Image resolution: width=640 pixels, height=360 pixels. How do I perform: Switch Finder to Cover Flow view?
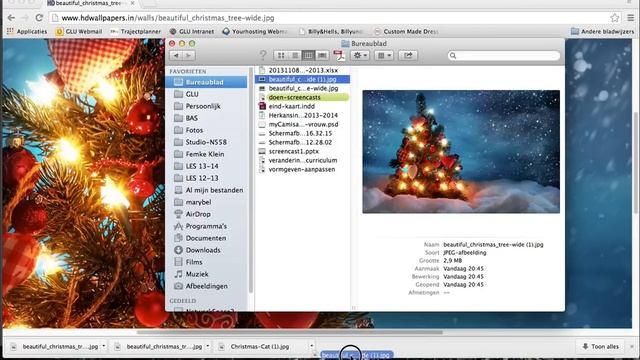322,56
